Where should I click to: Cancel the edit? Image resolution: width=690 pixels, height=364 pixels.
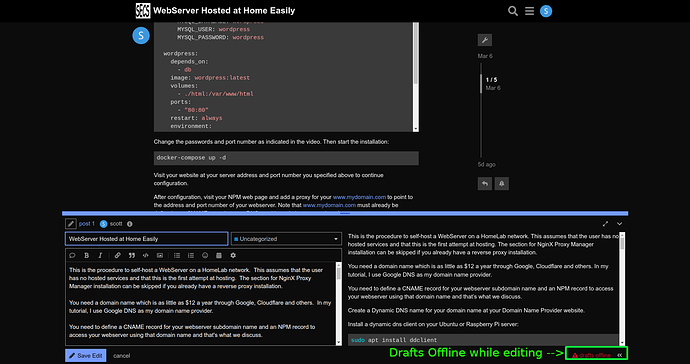pyautogui.click(x=121, y=356)
